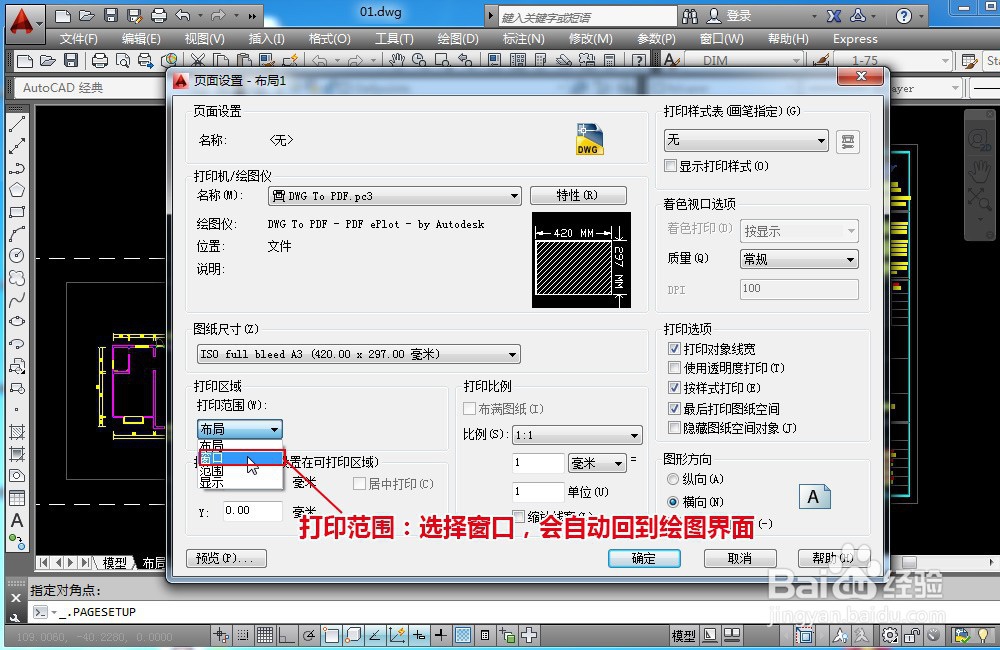The height and width of the screenshot is (650, 1000).
Task: Open the 毫米 unit dropdown
Action: [597, 463]
